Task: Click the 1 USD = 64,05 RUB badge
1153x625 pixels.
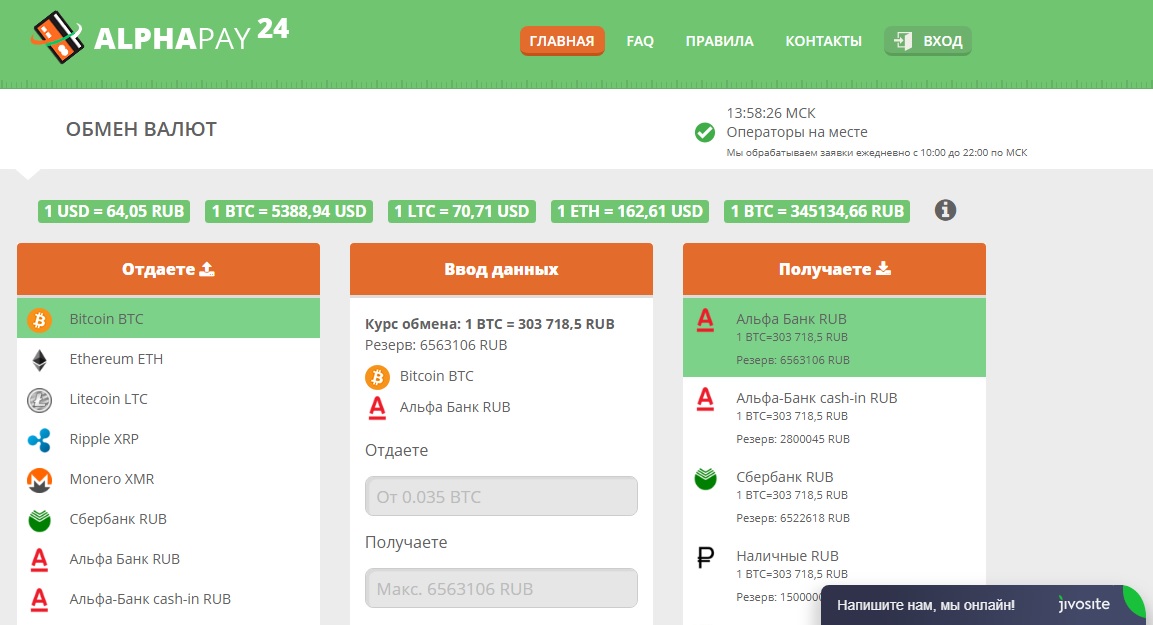Action: tap(114, 211)
